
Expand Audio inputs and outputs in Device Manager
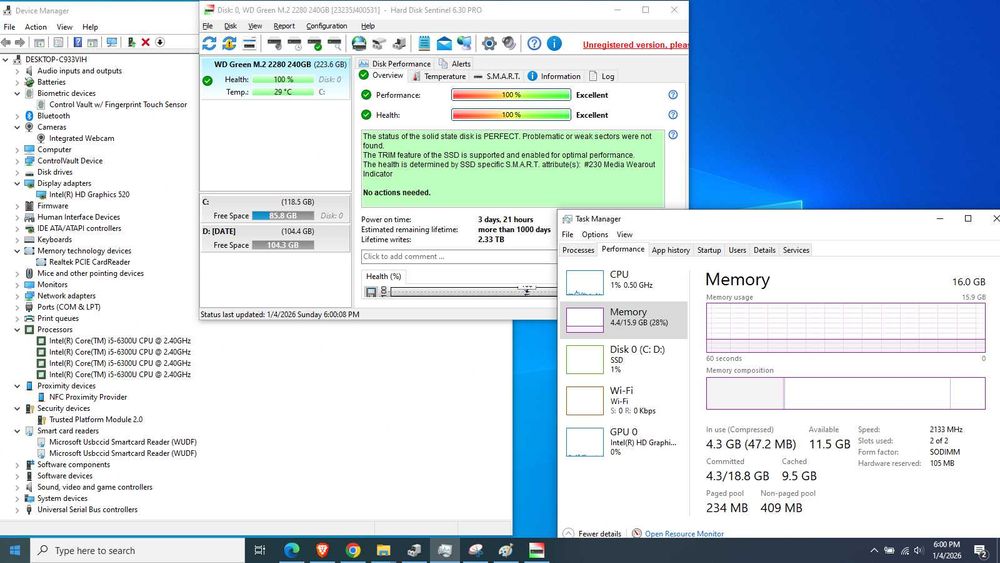pyautogui.click(x=17, y=71)
